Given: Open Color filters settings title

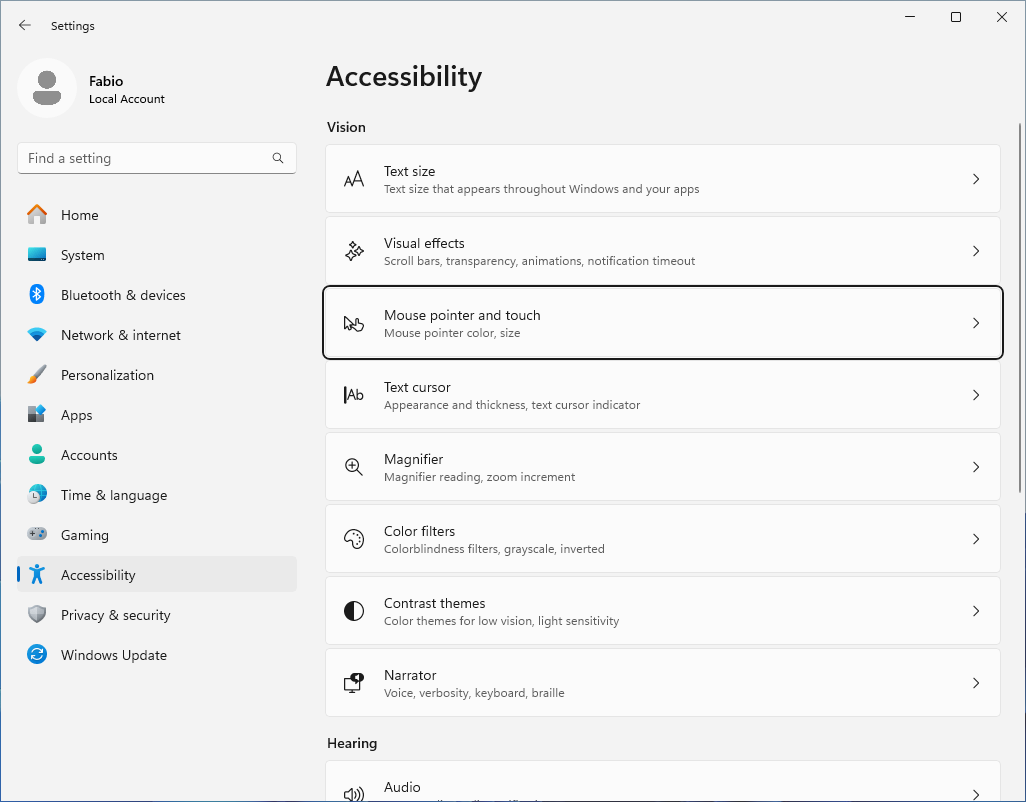Looking at the screenshot, I should pyautogui.click(x=419, y=531).
